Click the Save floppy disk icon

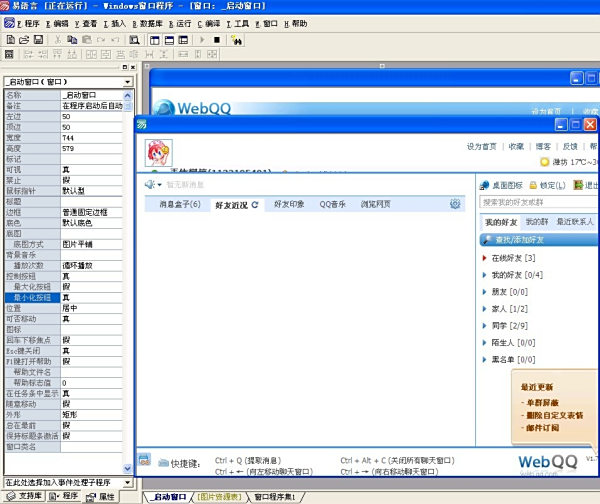click(x=38, y=39)
